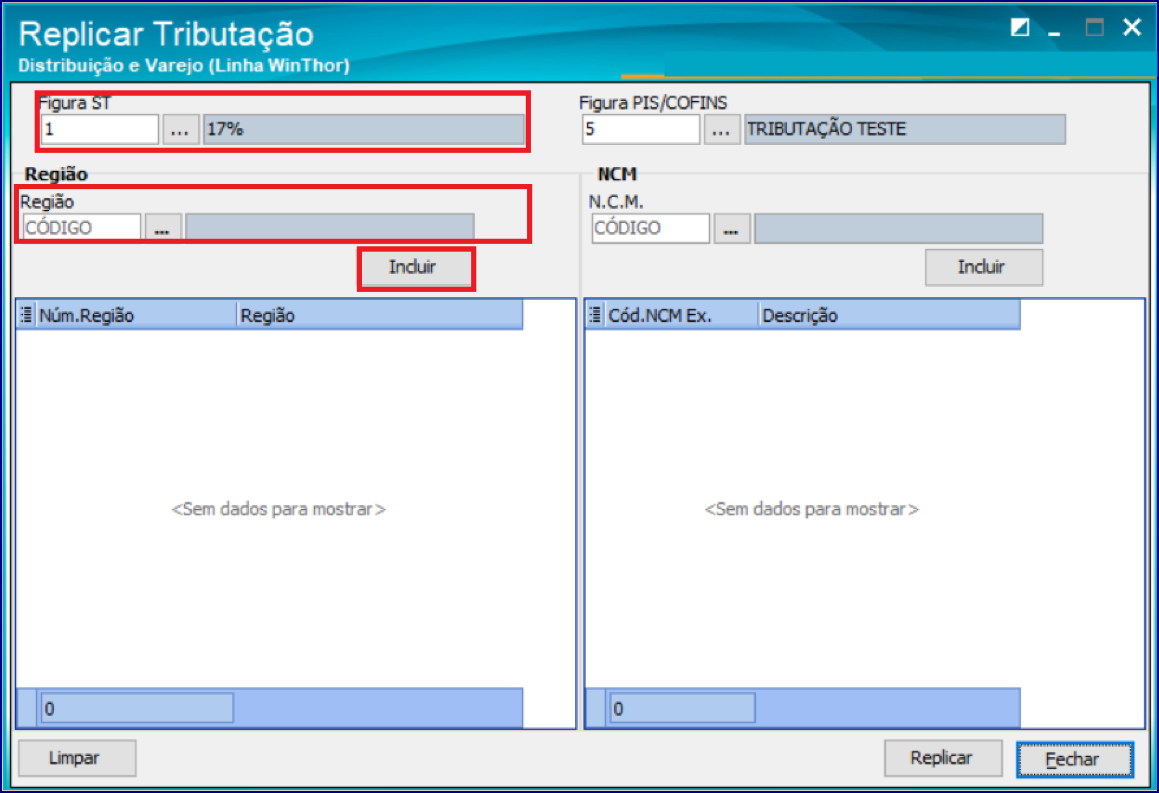Open Figura PIS/COFINS lookup ellipsis button
Image resolution: width=1159 pixels, height=793 pixels.
(721, 129)
